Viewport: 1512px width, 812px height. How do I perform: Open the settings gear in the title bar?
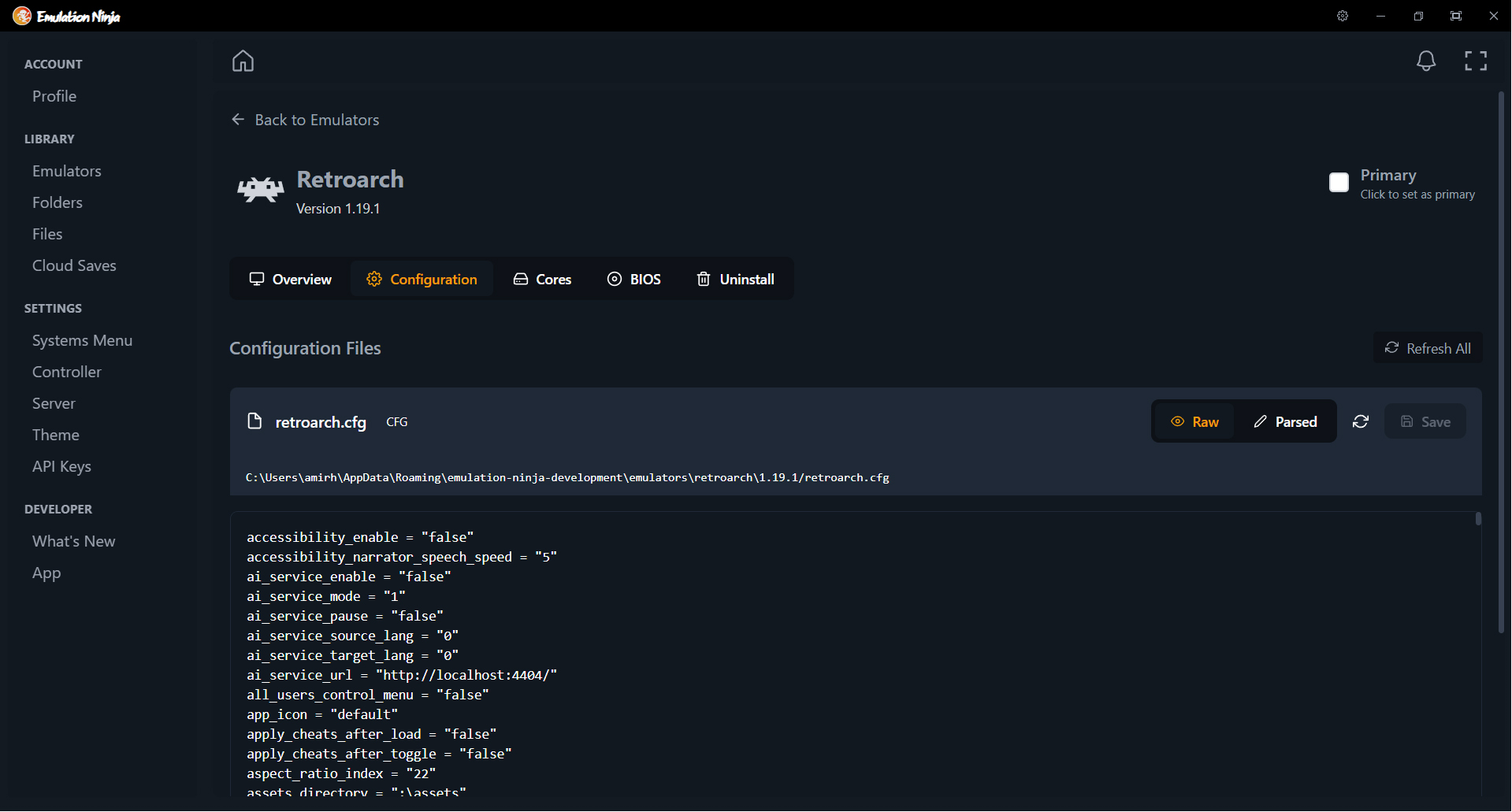click(1343, 16)
